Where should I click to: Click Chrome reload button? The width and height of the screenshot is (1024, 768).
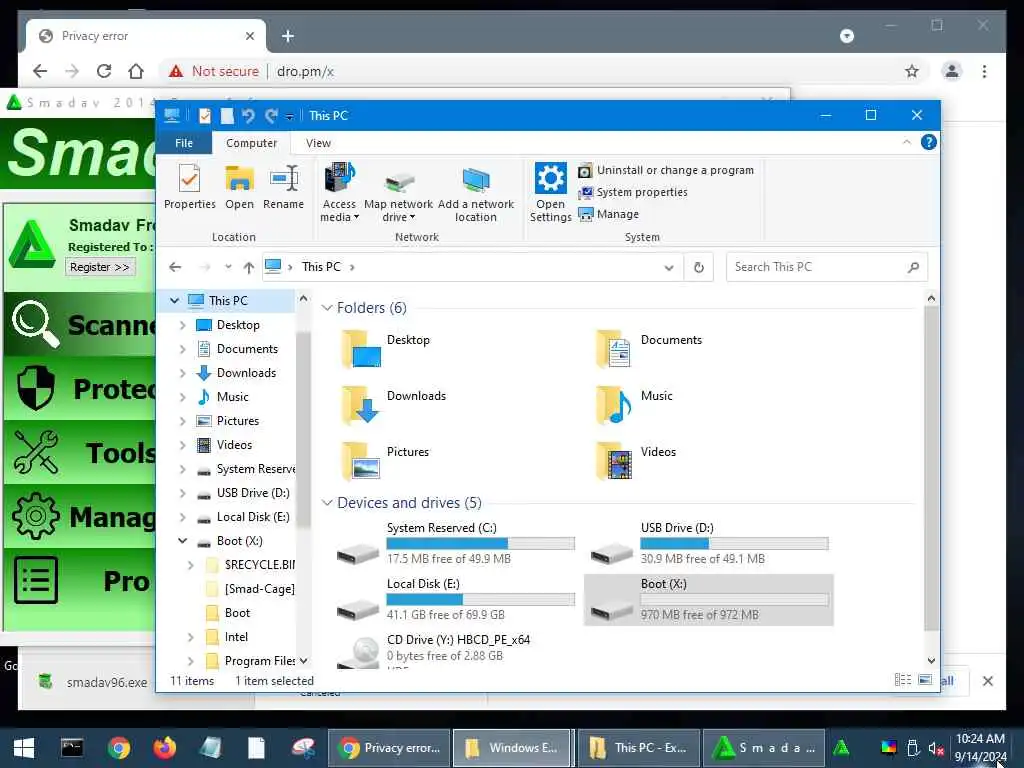[104, 71]
